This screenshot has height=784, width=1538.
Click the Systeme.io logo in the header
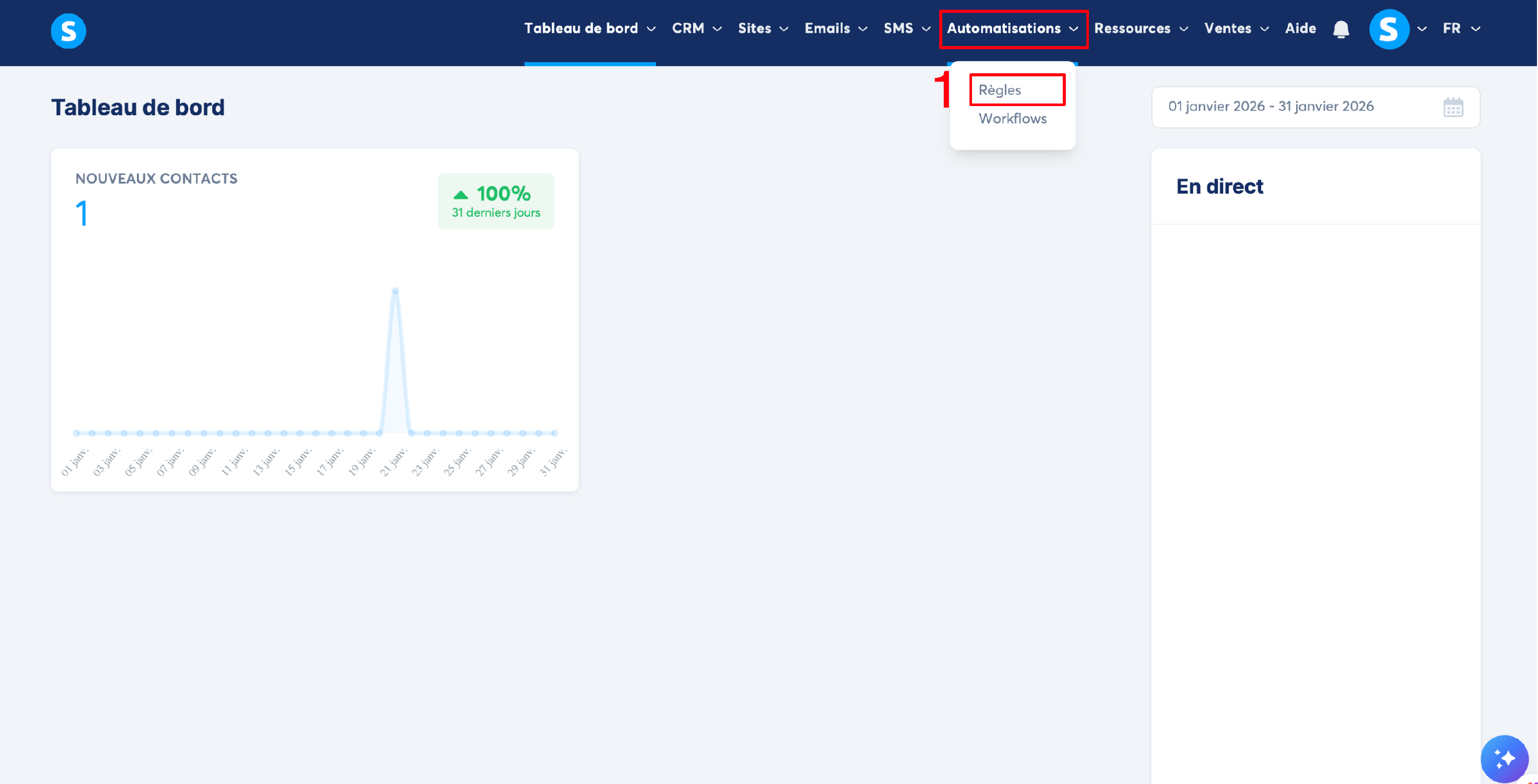tap(68, 30)
